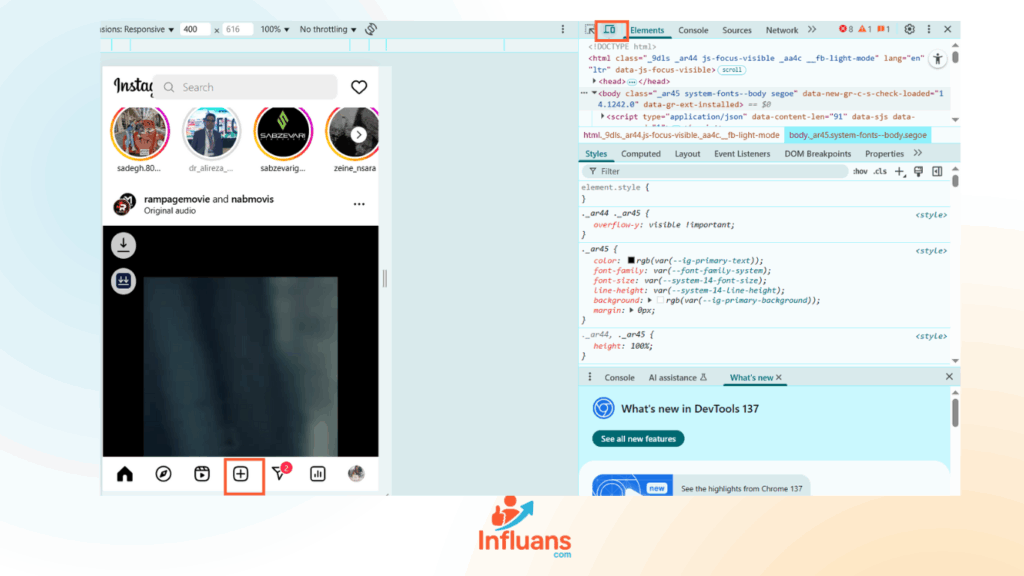Click the viewport width field showing 400

click(195, 29)
